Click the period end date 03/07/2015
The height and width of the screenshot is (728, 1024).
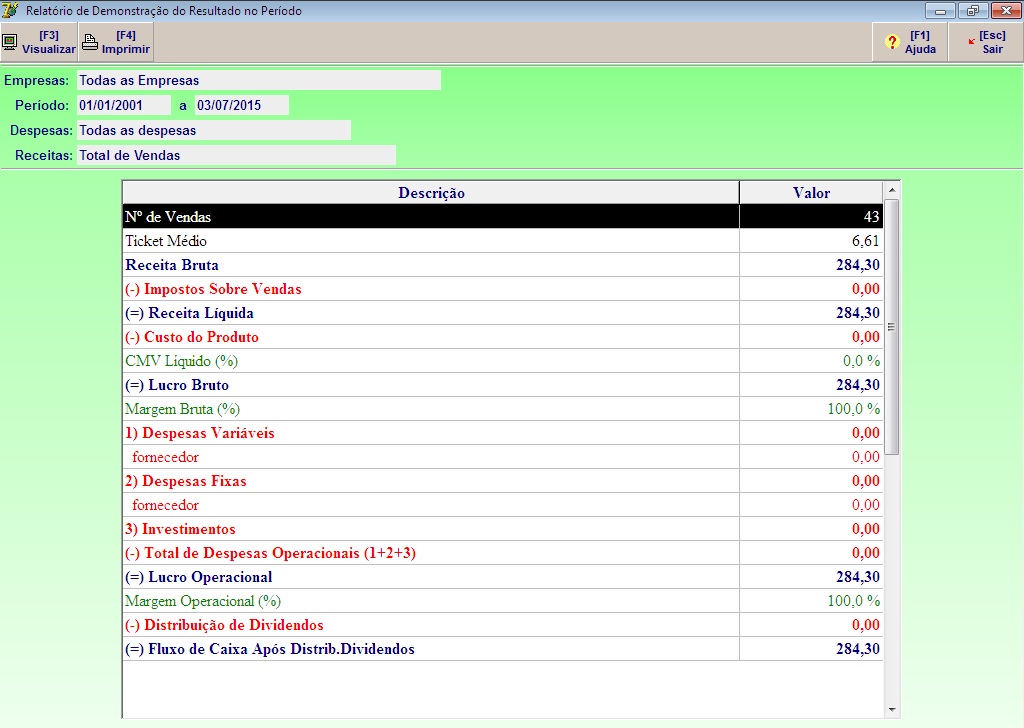click(241, 105)
